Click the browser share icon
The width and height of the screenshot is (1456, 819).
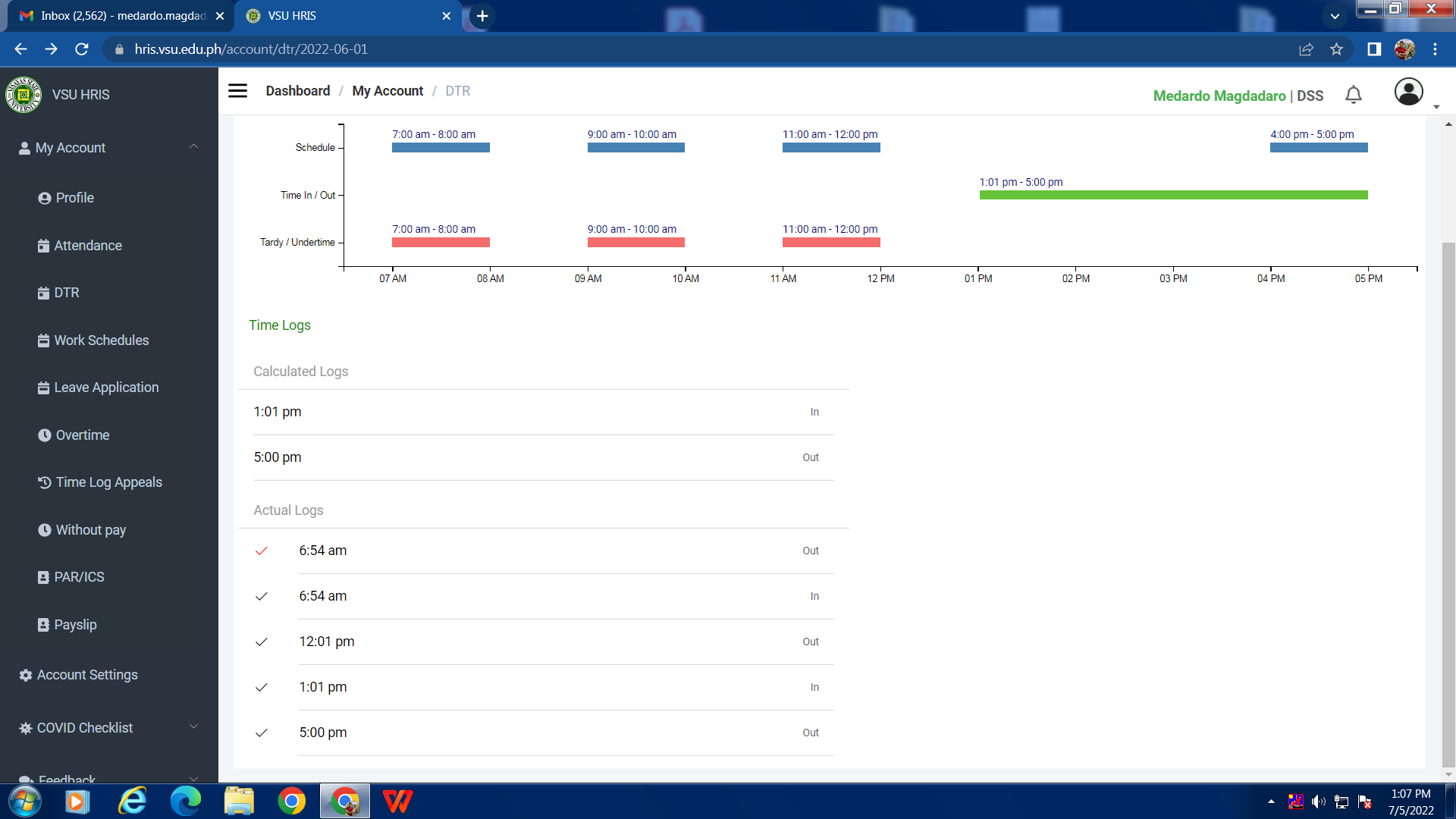point(1306,49)
